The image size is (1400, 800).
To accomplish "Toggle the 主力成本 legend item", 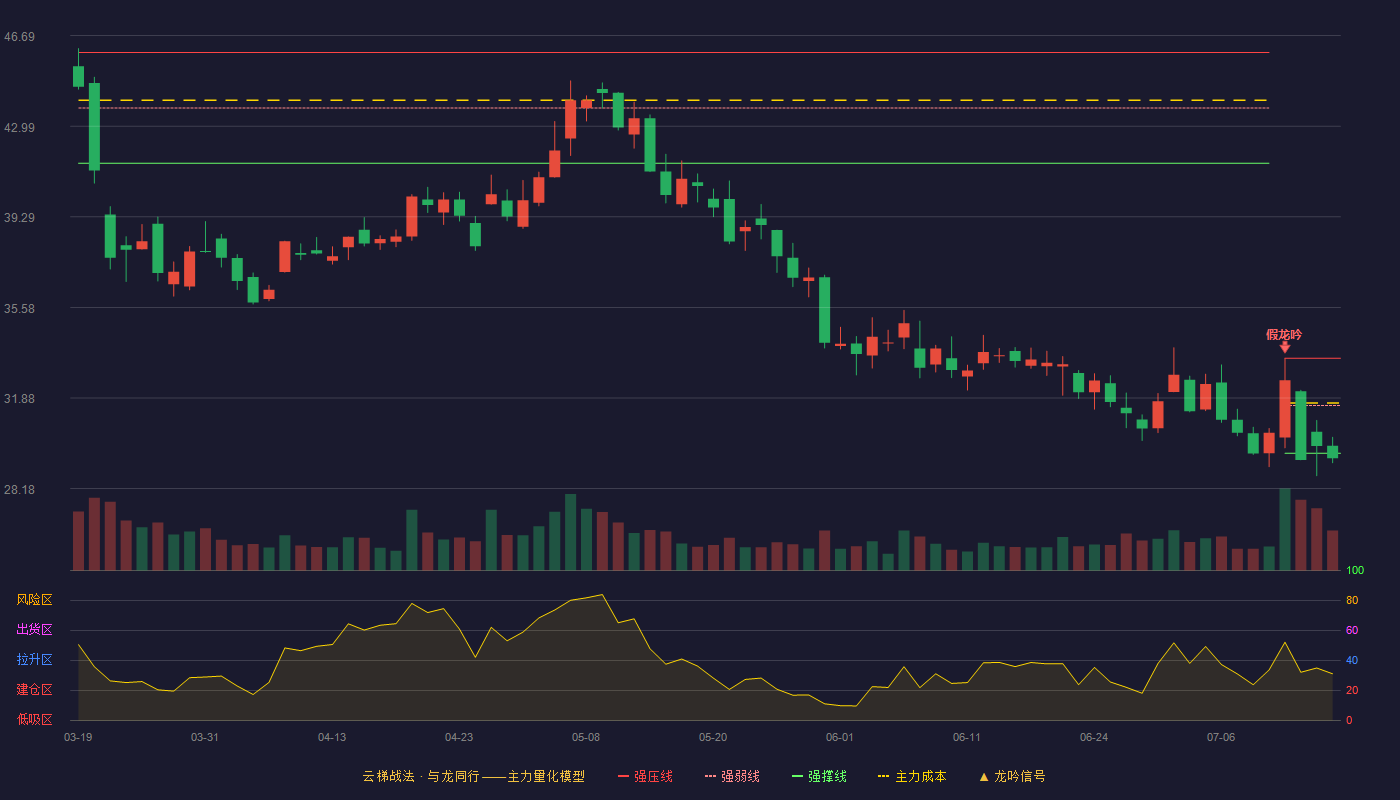I will coord(912,776).
